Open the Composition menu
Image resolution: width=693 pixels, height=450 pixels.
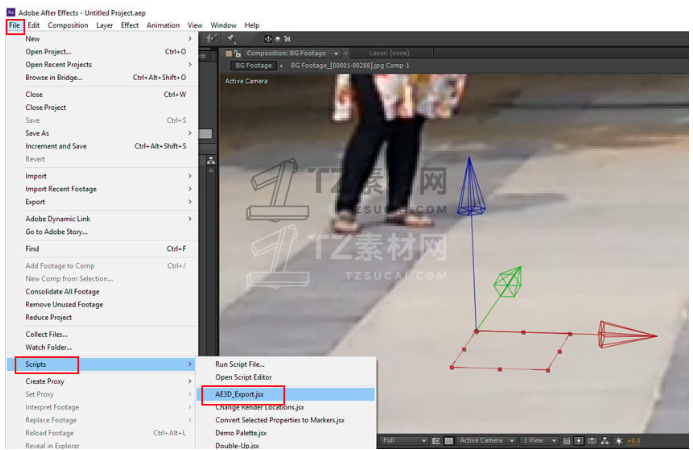pos(68,26)
